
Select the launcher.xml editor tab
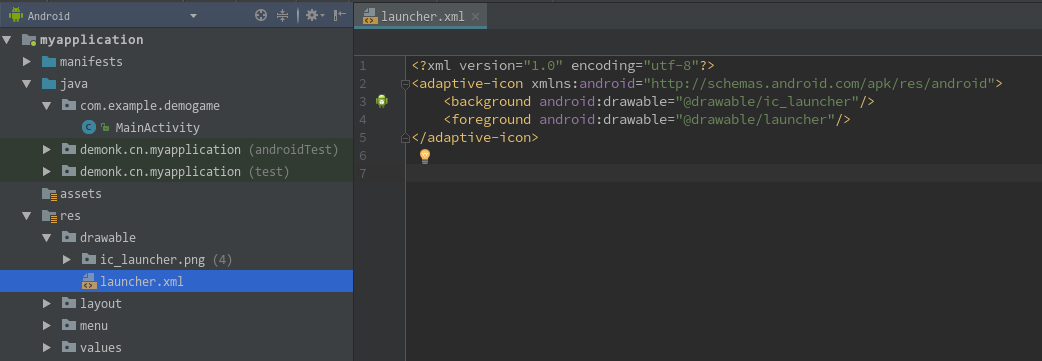click(421, 17)
